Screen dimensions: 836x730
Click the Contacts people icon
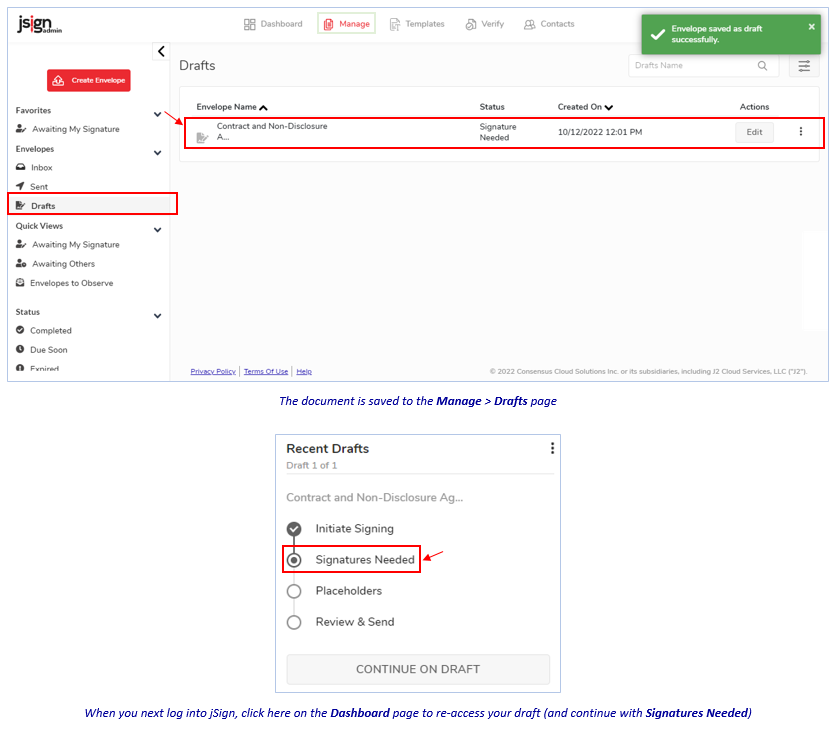[529, 24]
